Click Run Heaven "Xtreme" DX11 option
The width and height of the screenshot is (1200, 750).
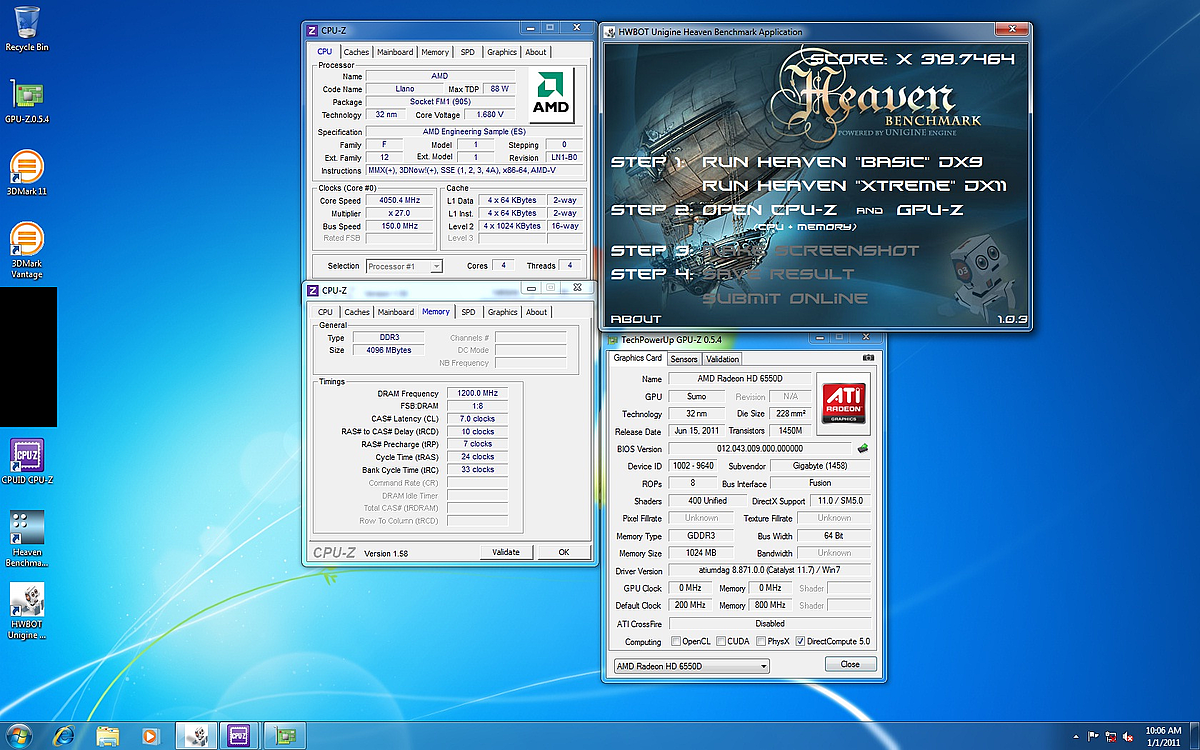pos(854,186)
